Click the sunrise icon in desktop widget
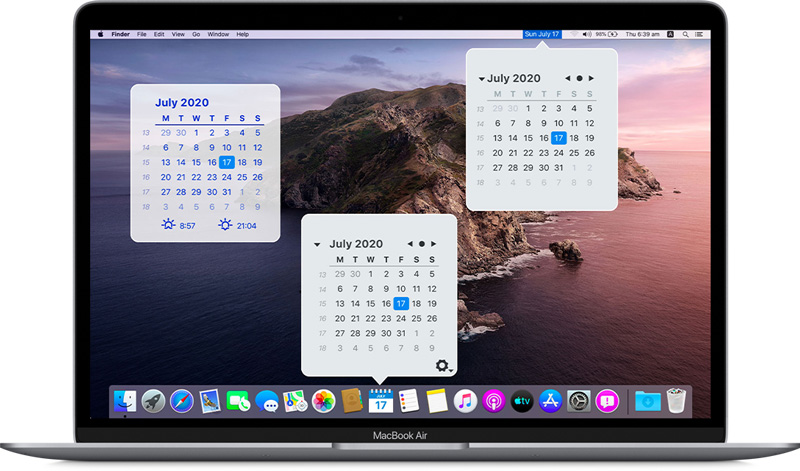 pos(167,225)
